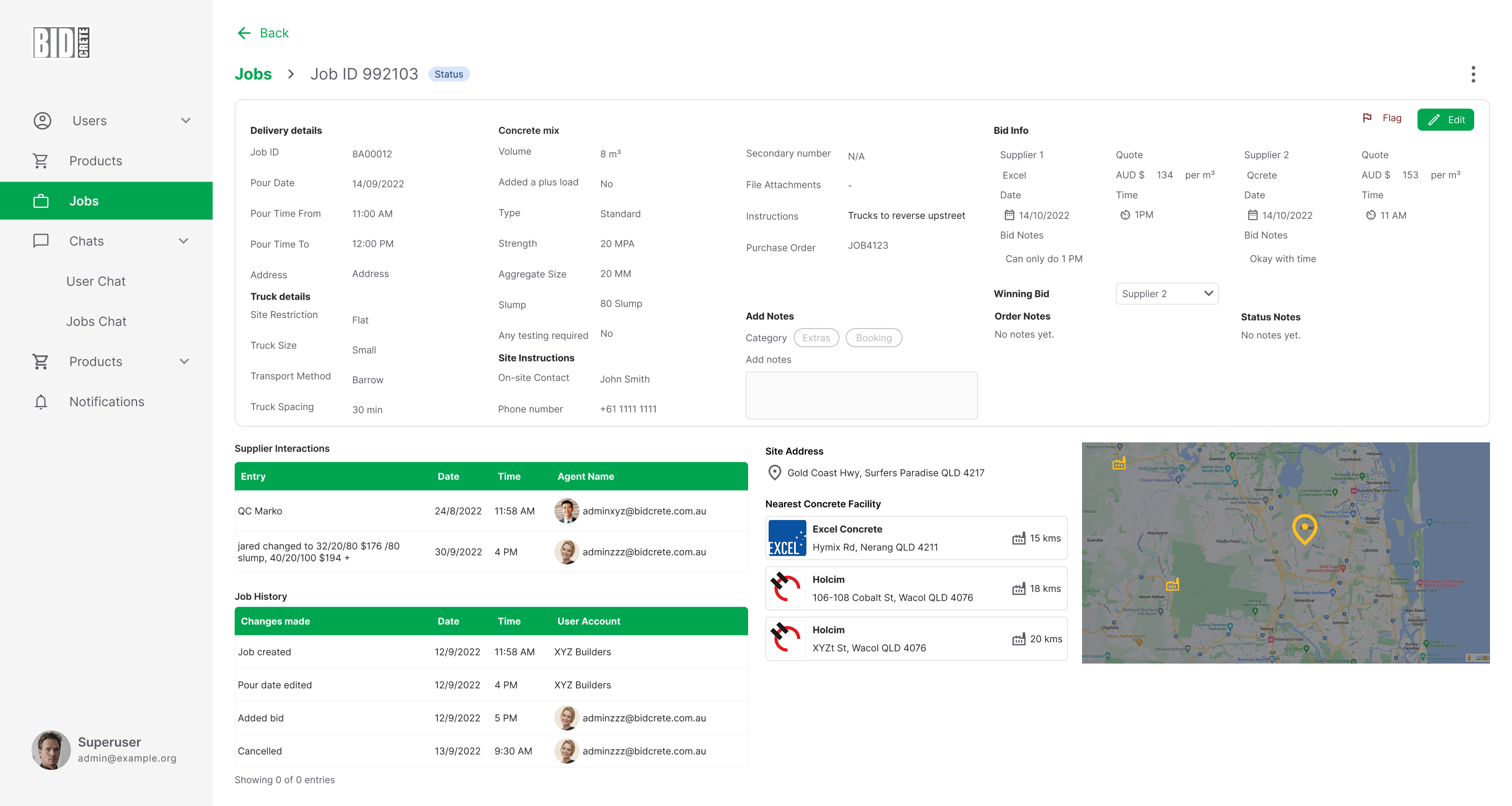Image resolution: width=1512 pixels, height=806 pixels.
Task: Click the Agent Name column header
Action: [x=586, y=476]
